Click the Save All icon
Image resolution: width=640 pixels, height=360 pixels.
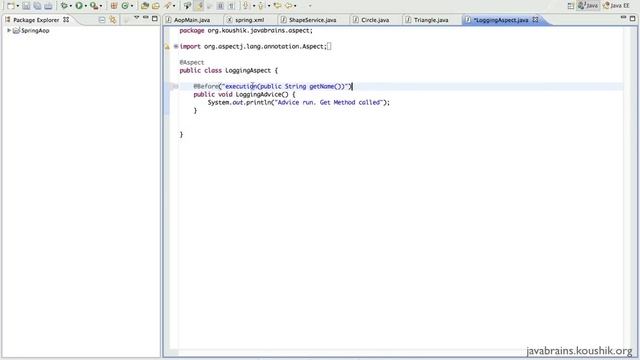(37, 6)
